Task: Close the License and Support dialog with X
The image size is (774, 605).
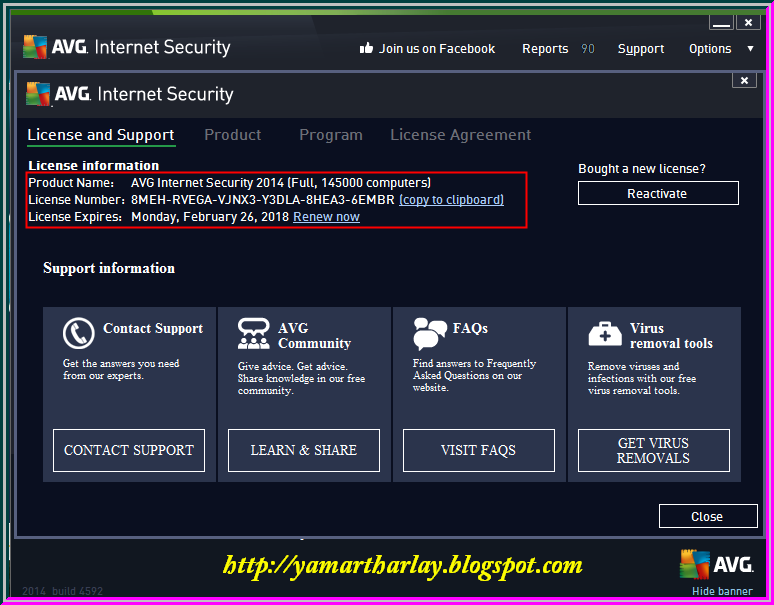Action: [744, 80]
